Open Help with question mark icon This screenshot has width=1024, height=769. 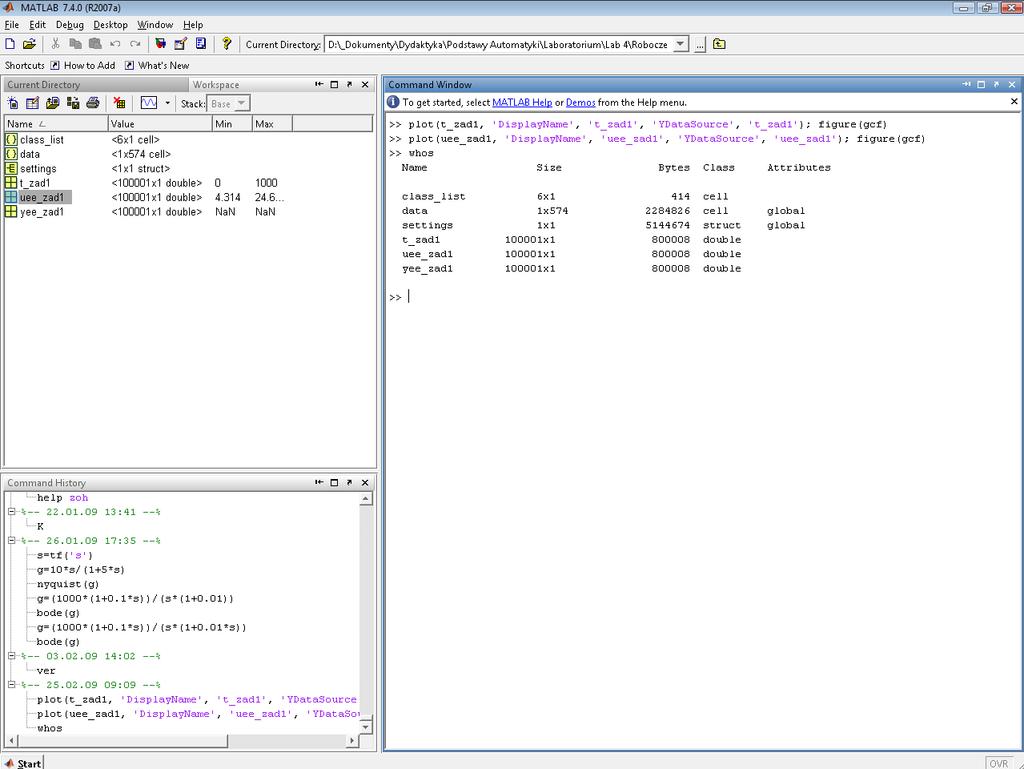[226, 44]
